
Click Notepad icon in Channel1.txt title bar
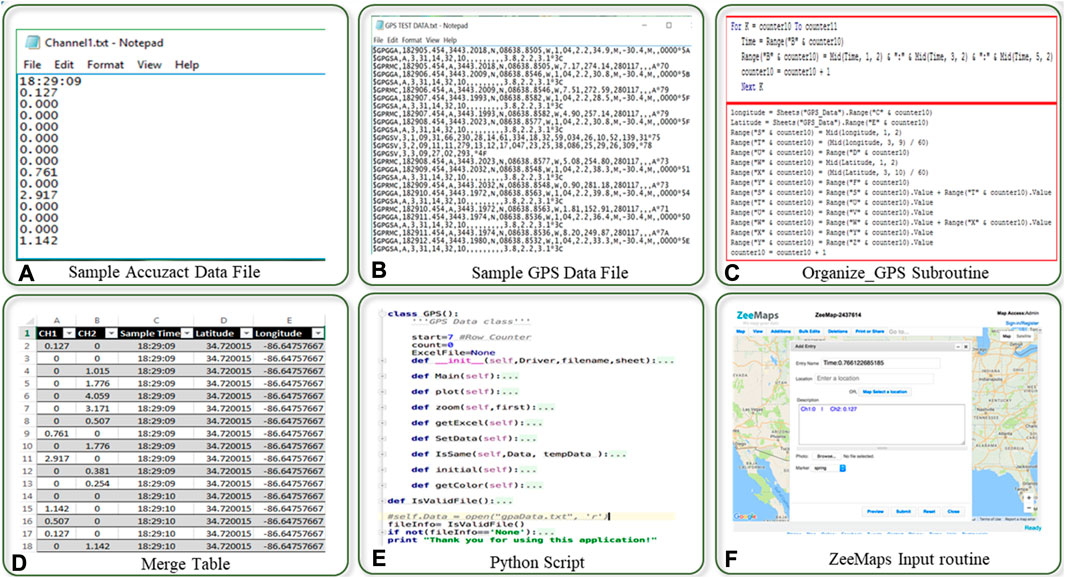coord(32,42)
